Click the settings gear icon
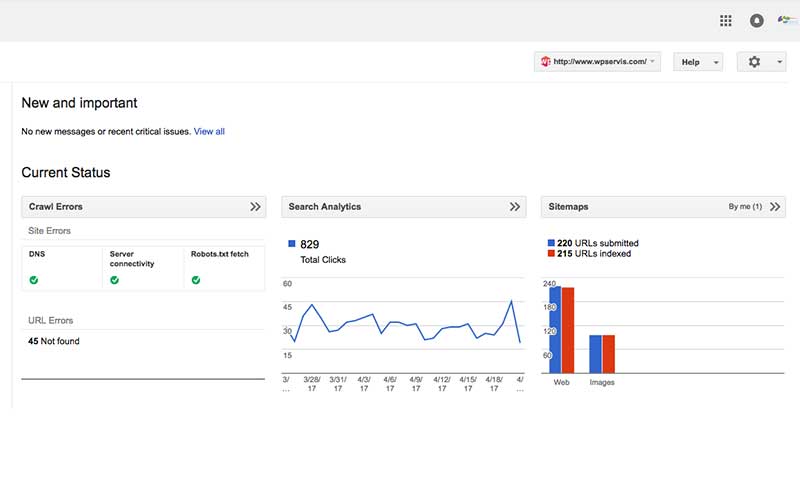This screenshot has height=500, width=800. pos(755,62)
